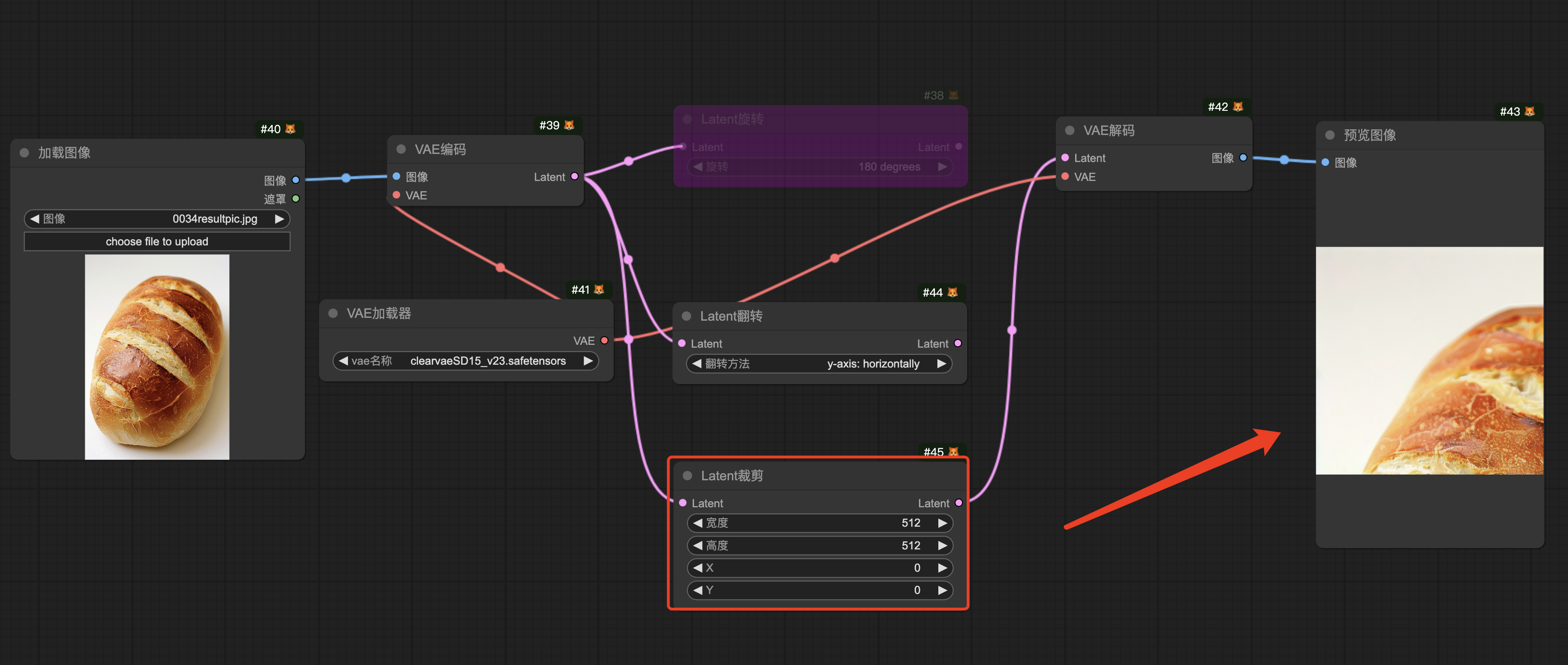1568x665 pixels.
Task: Toggle collapse dot of 预览图像 node
Action: pos(1330,135)
